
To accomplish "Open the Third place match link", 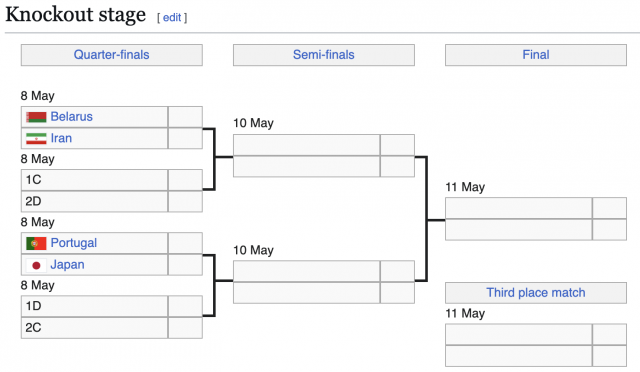I will click(536, 292).
